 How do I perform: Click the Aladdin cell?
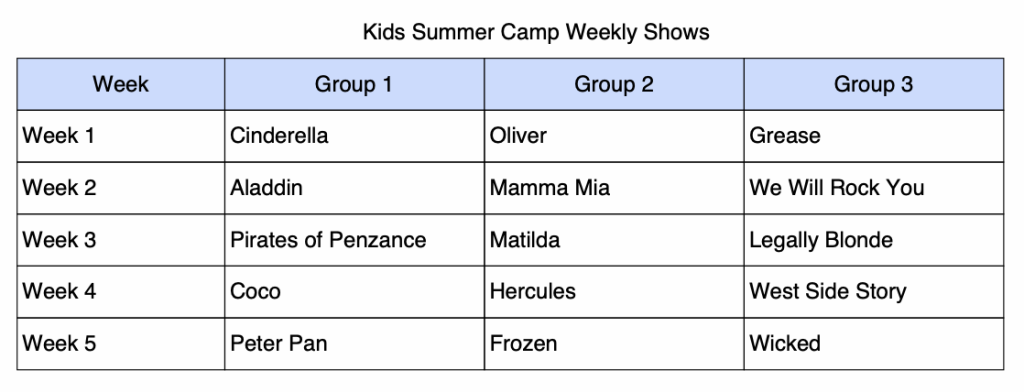pyautogui.click(x=355, y=188)
